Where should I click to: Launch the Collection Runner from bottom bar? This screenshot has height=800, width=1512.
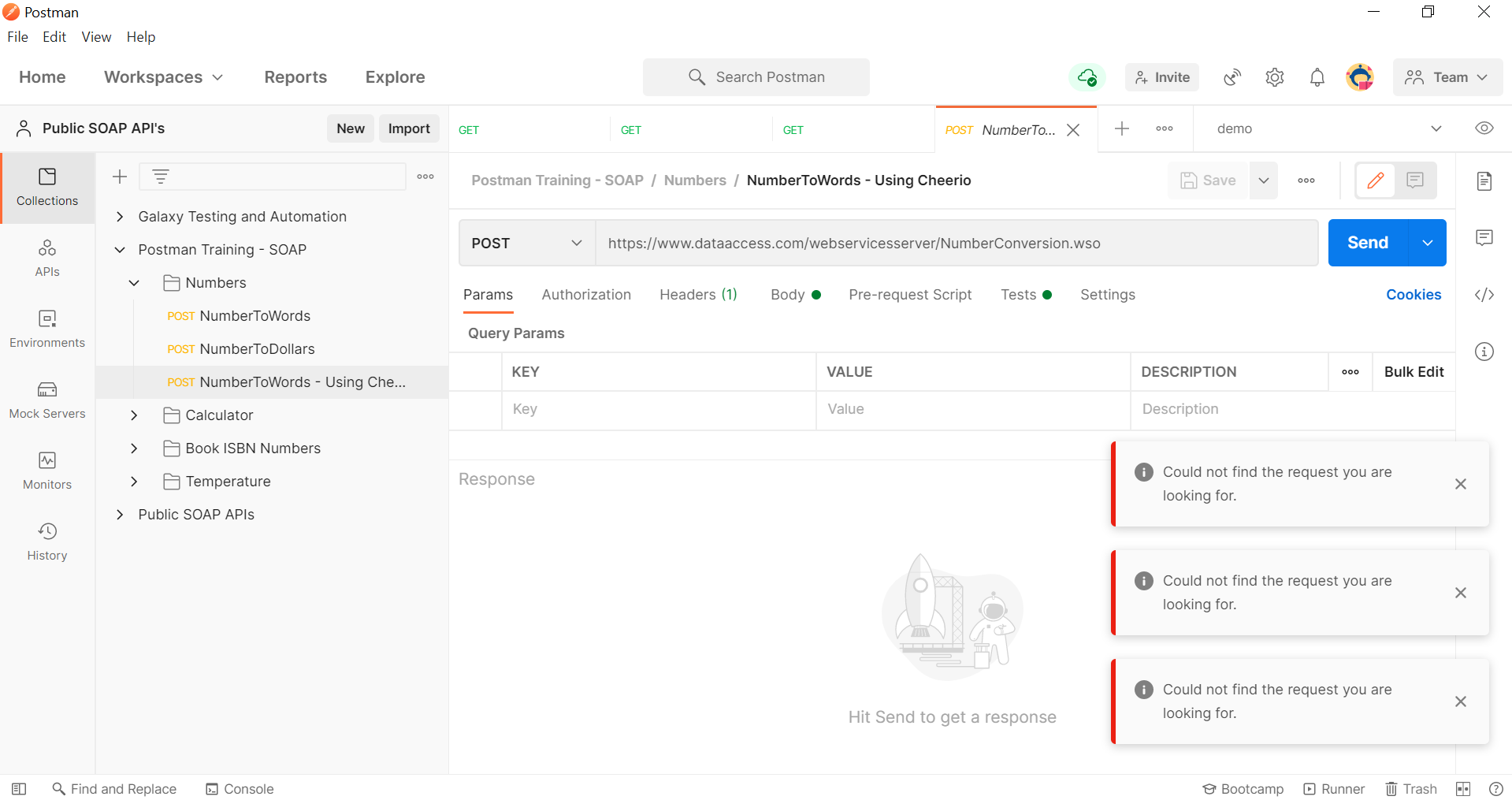coord(1333,788)
